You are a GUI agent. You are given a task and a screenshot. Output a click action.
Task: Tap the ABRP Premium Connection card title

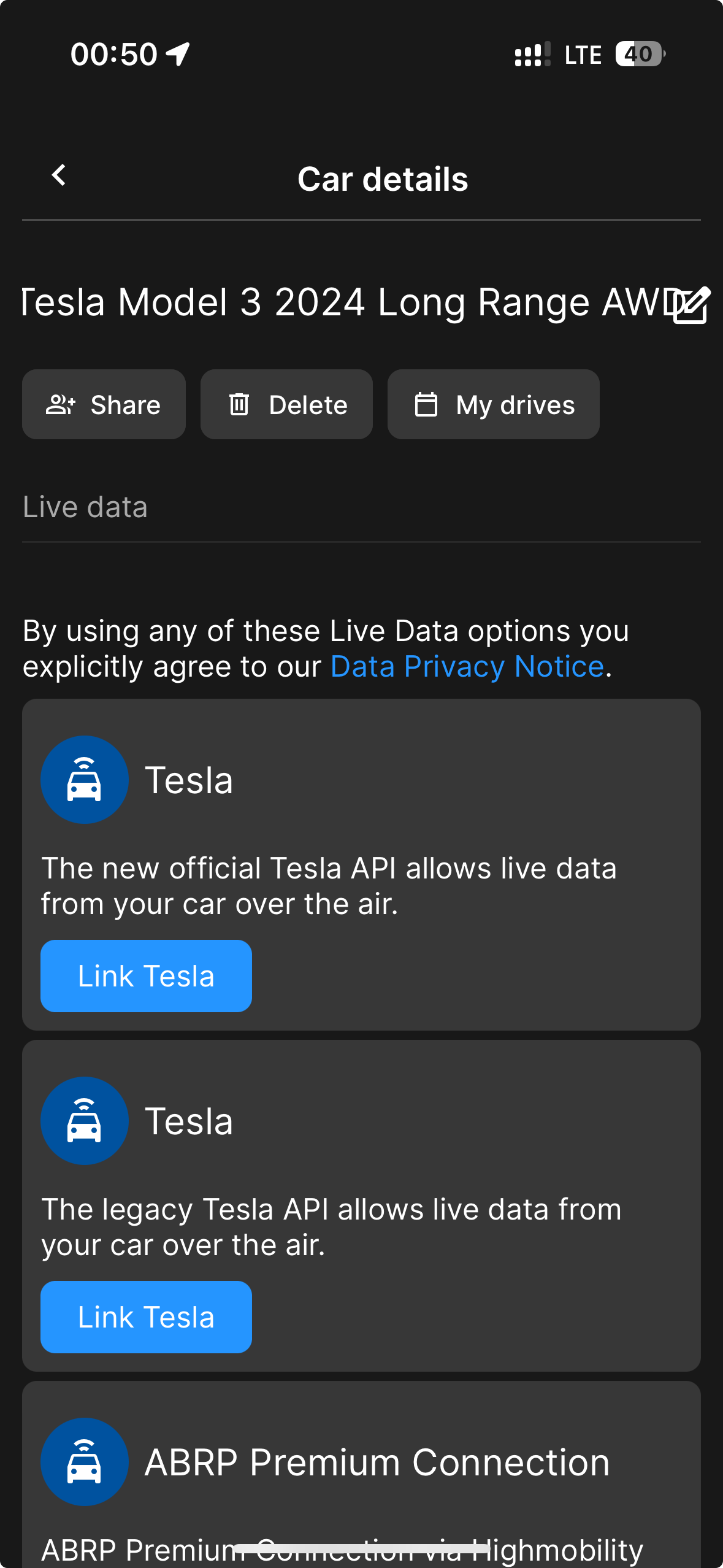click(x=377, y=1463)
